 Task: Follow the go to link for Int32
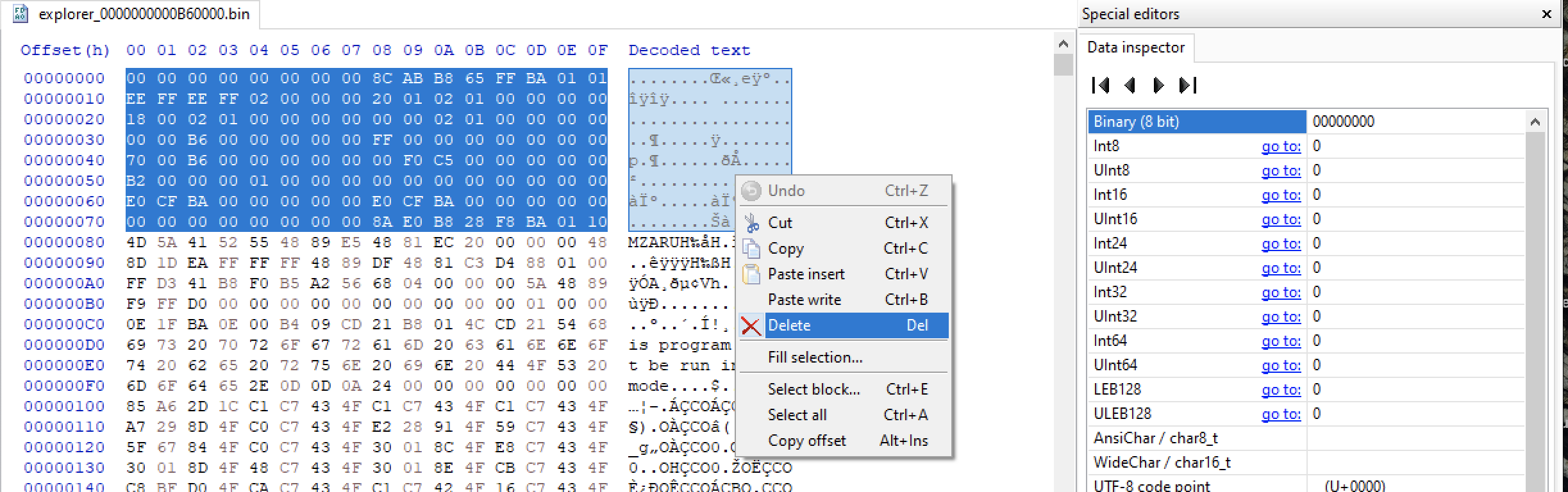click(x=1281, y=292)
